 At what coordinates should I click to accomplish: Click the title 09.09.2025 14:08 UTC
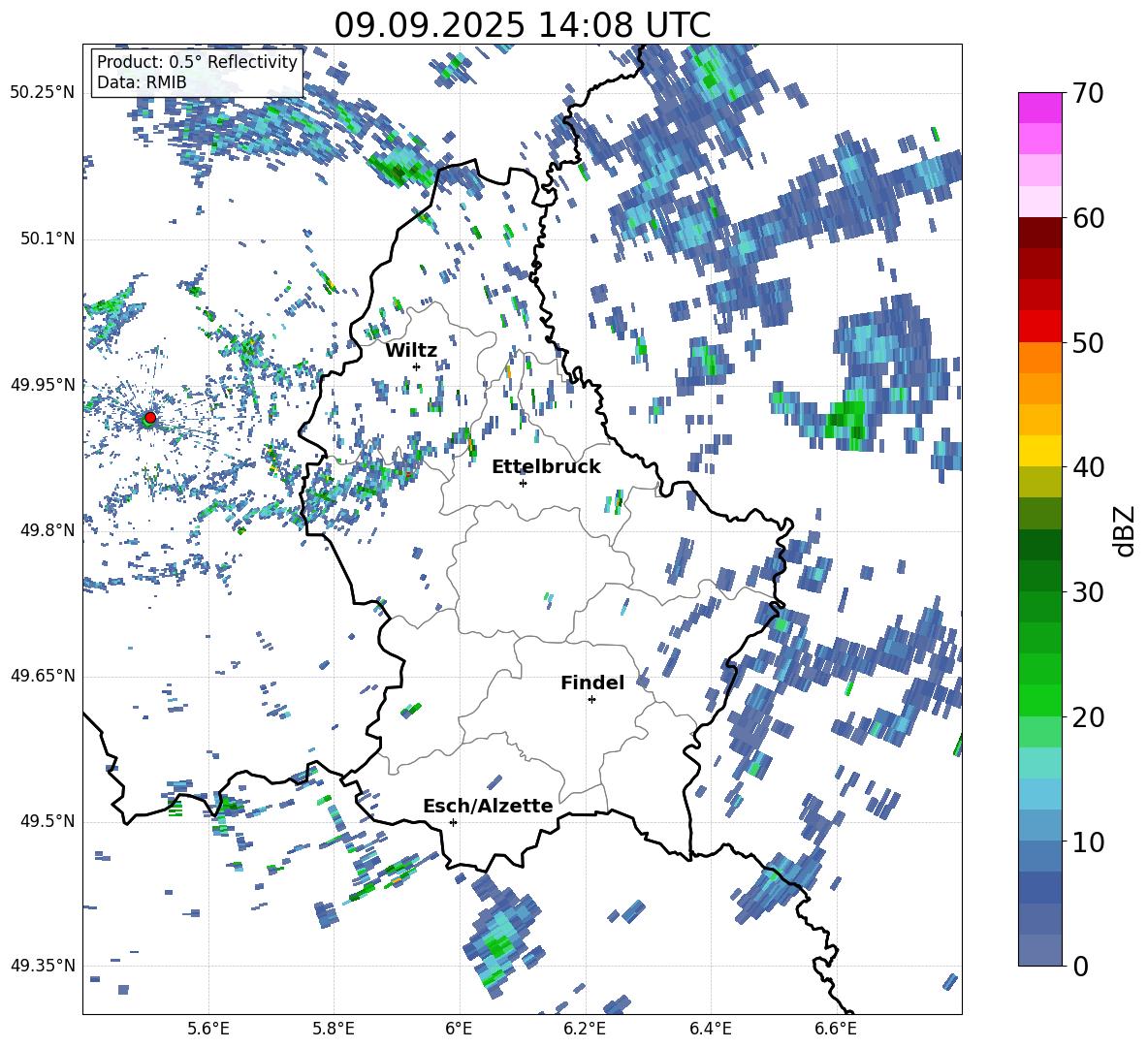click(x=522, y=25)
